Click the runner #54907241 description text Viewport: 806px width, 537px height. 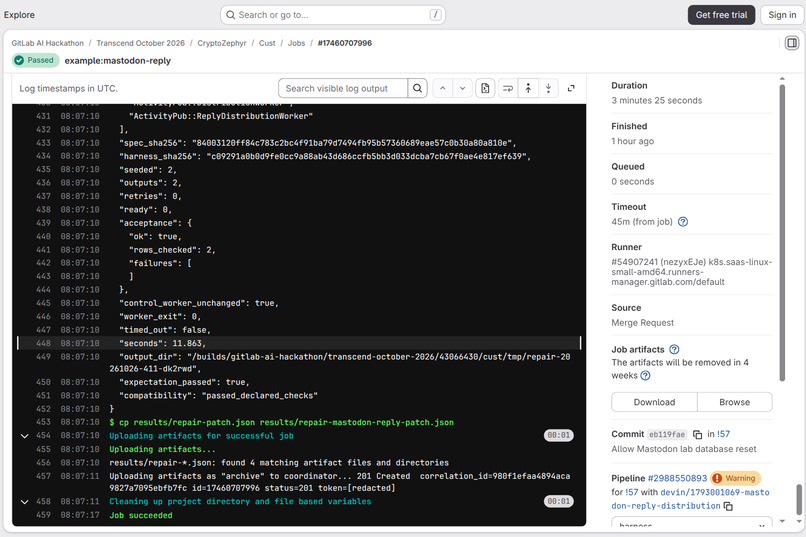(x=691, y=272)
